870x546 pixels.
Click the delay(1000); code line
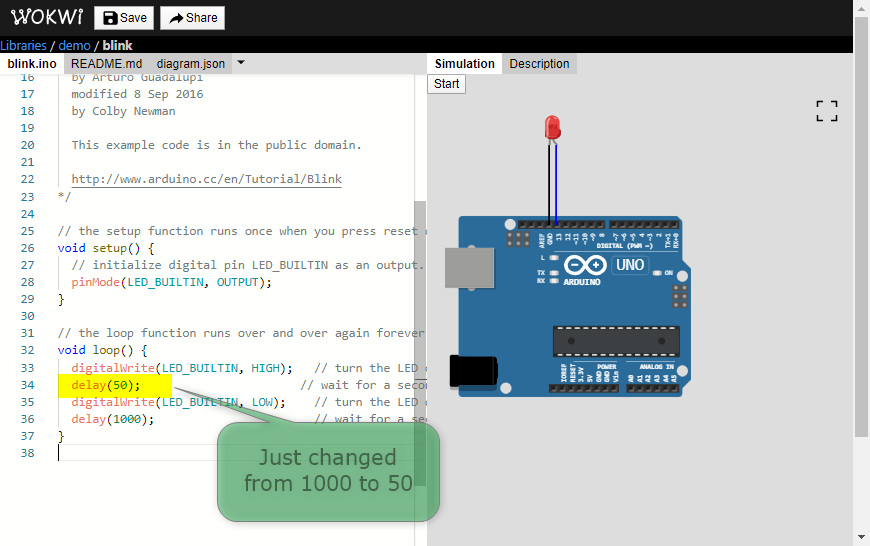click(x=113, y=419)
